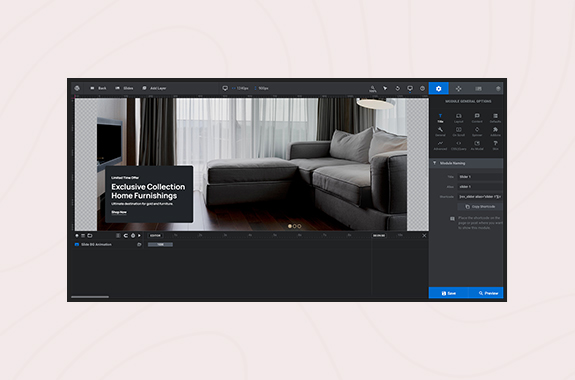Open the On Scroll options section
The width and height of the screenshot is (575, 380).
(459, 132)
